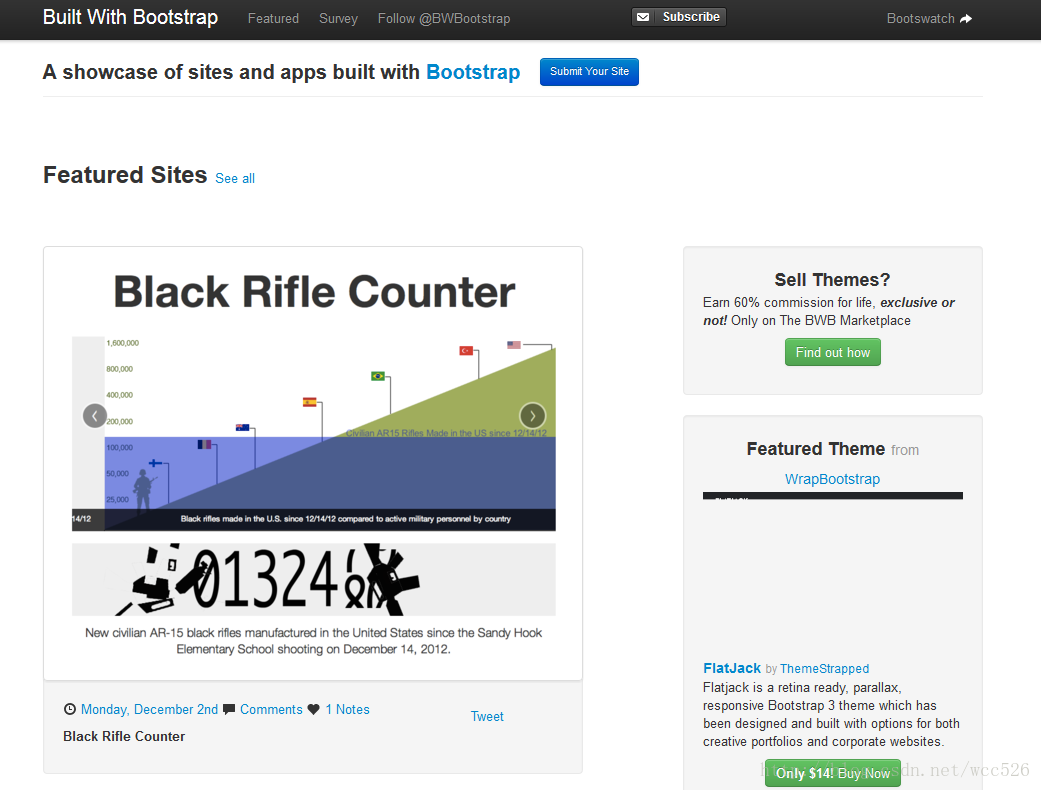The image size is (1041, 790).
Task: Open the Survey nav item
Action: (x=339, y=19)
